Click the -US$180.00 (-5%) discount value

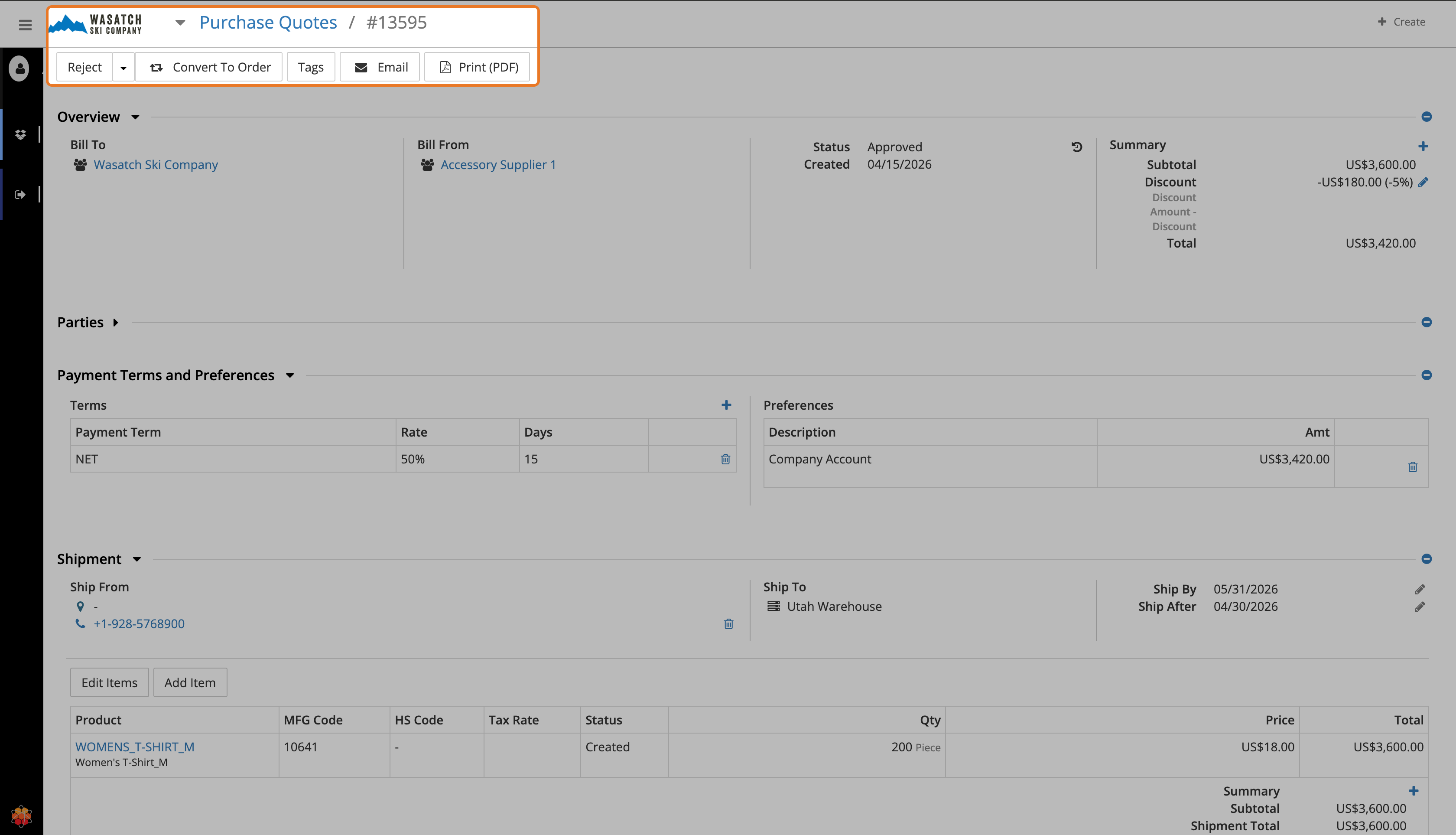coord(1364,182)
